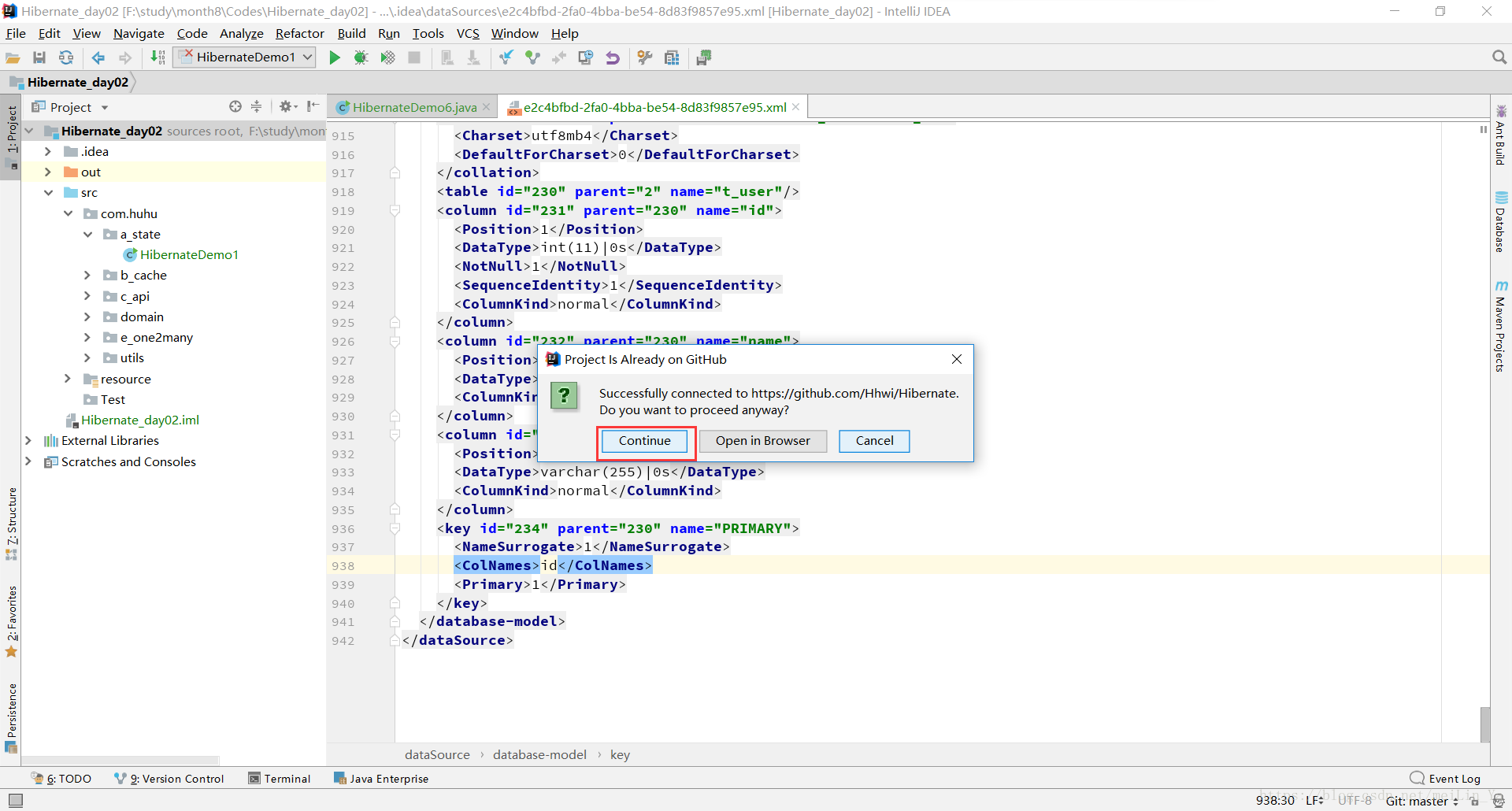Click the Revert purple arrow icon
The image size is (1512, 811).
click(612, 57)
